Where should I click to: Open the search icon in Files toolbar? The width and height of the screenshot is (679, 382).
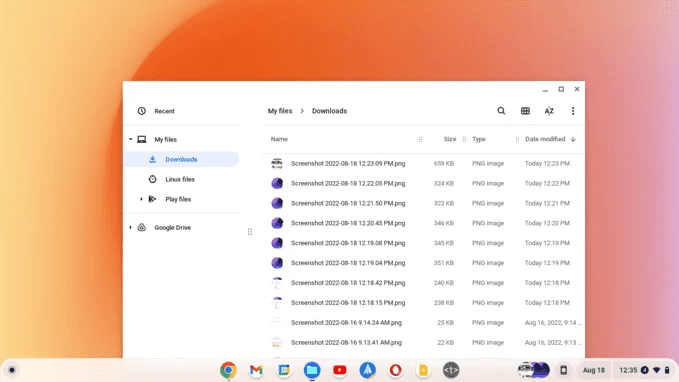[501, 111]
